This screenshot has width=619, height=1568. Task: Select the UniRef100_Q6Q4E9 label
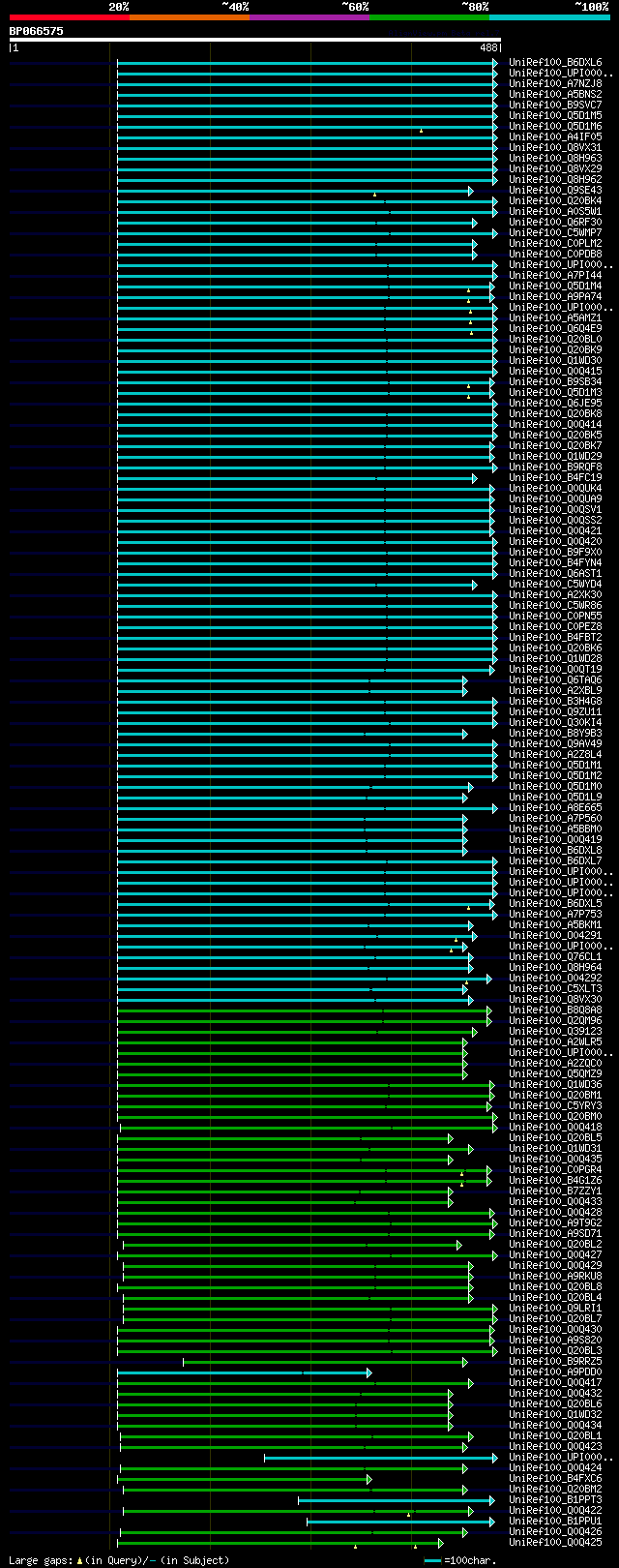click(555, 329)
